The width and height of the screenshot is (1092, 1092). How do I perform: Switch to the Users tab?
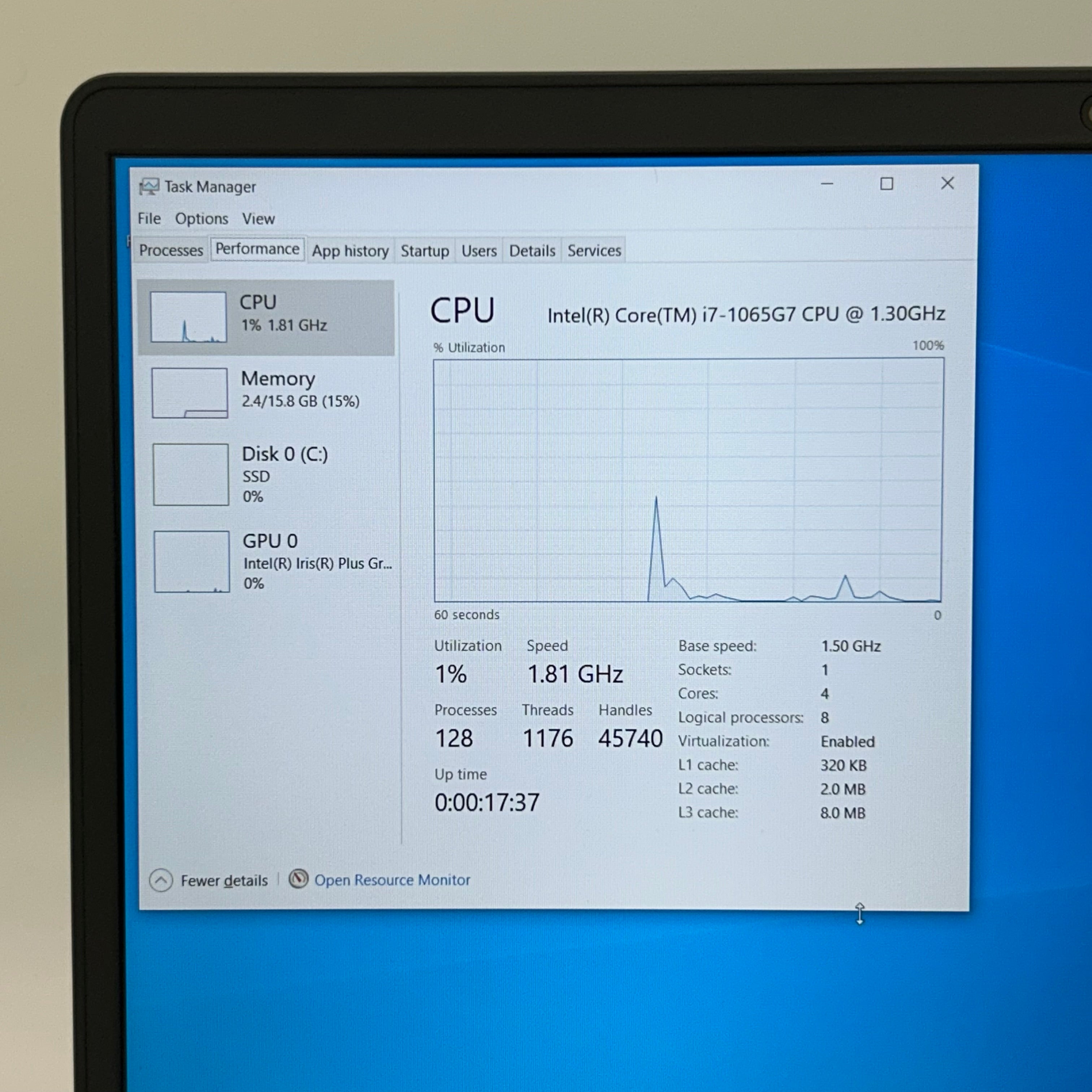pos(479,251)
